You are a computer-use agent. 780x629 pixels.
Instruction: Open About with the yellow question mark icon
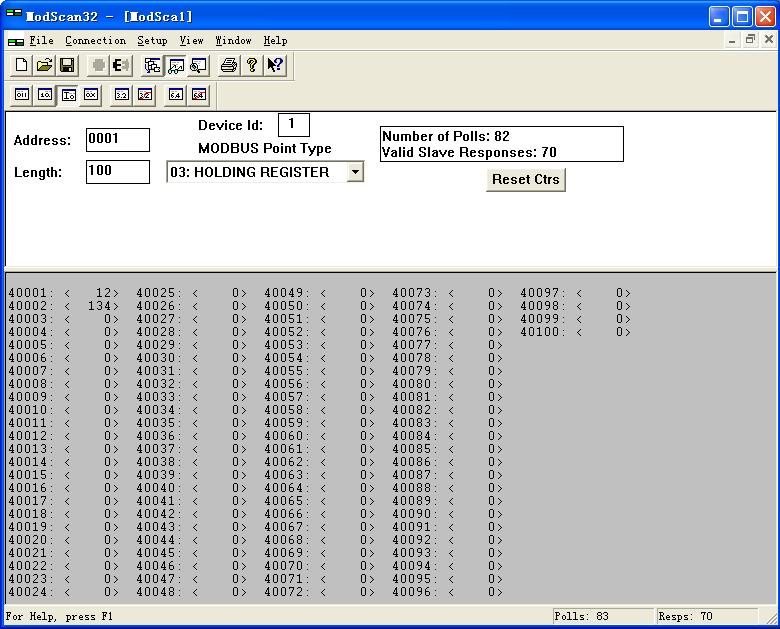(252, 65)
